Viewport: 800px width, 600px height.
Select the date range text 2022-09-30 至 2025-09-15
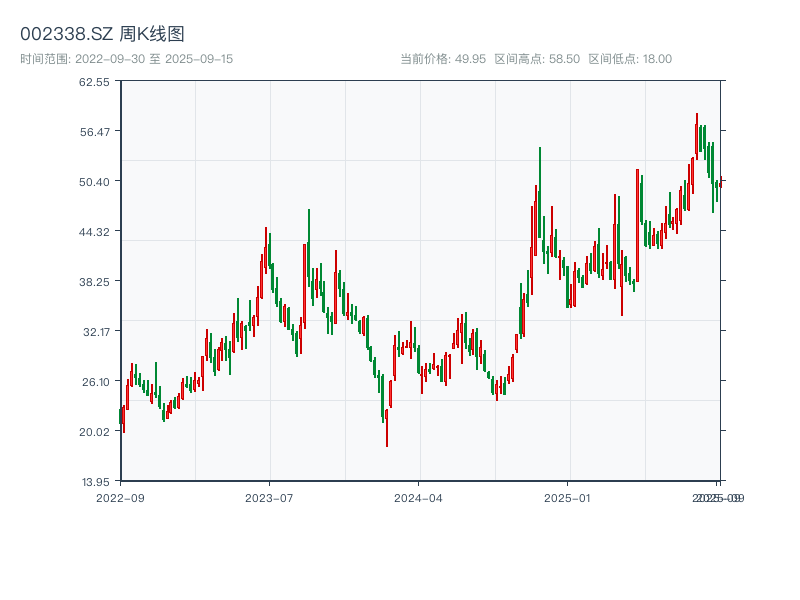coord(154,59)
